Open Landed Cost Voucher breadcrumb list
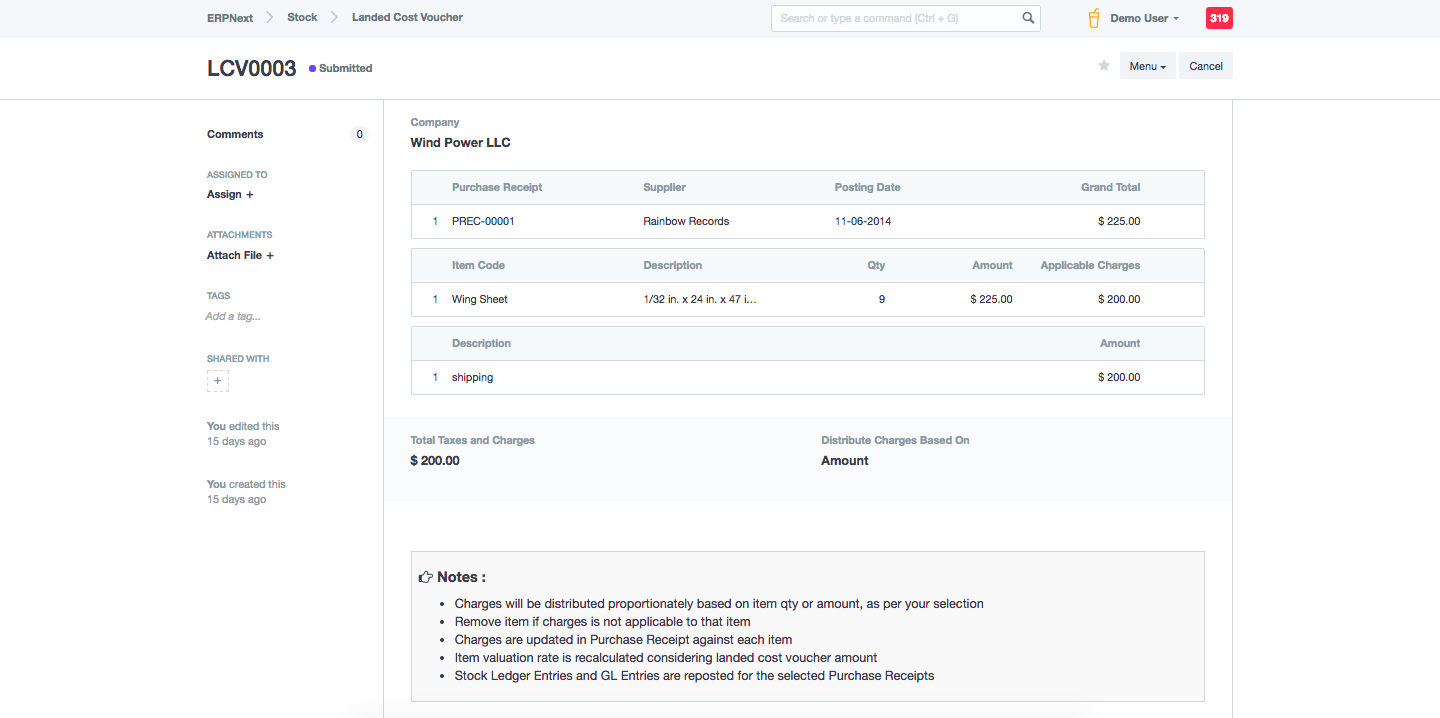Screen dimensions: 1440x718 pos(407,18)
